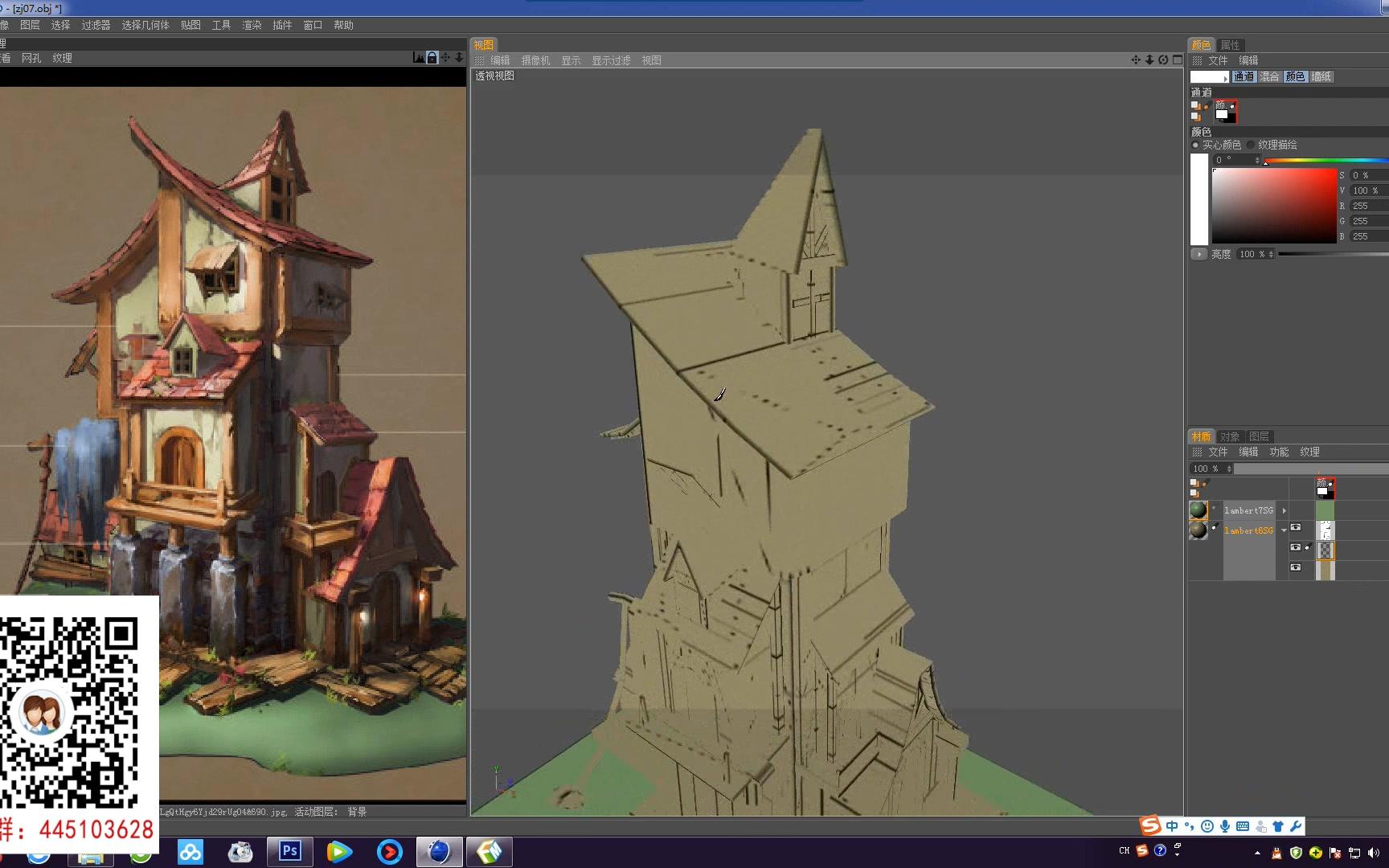Open the viewport 显示过滤 display filter menu
Screen dimensions: 1389x868
tap(611, 60)
